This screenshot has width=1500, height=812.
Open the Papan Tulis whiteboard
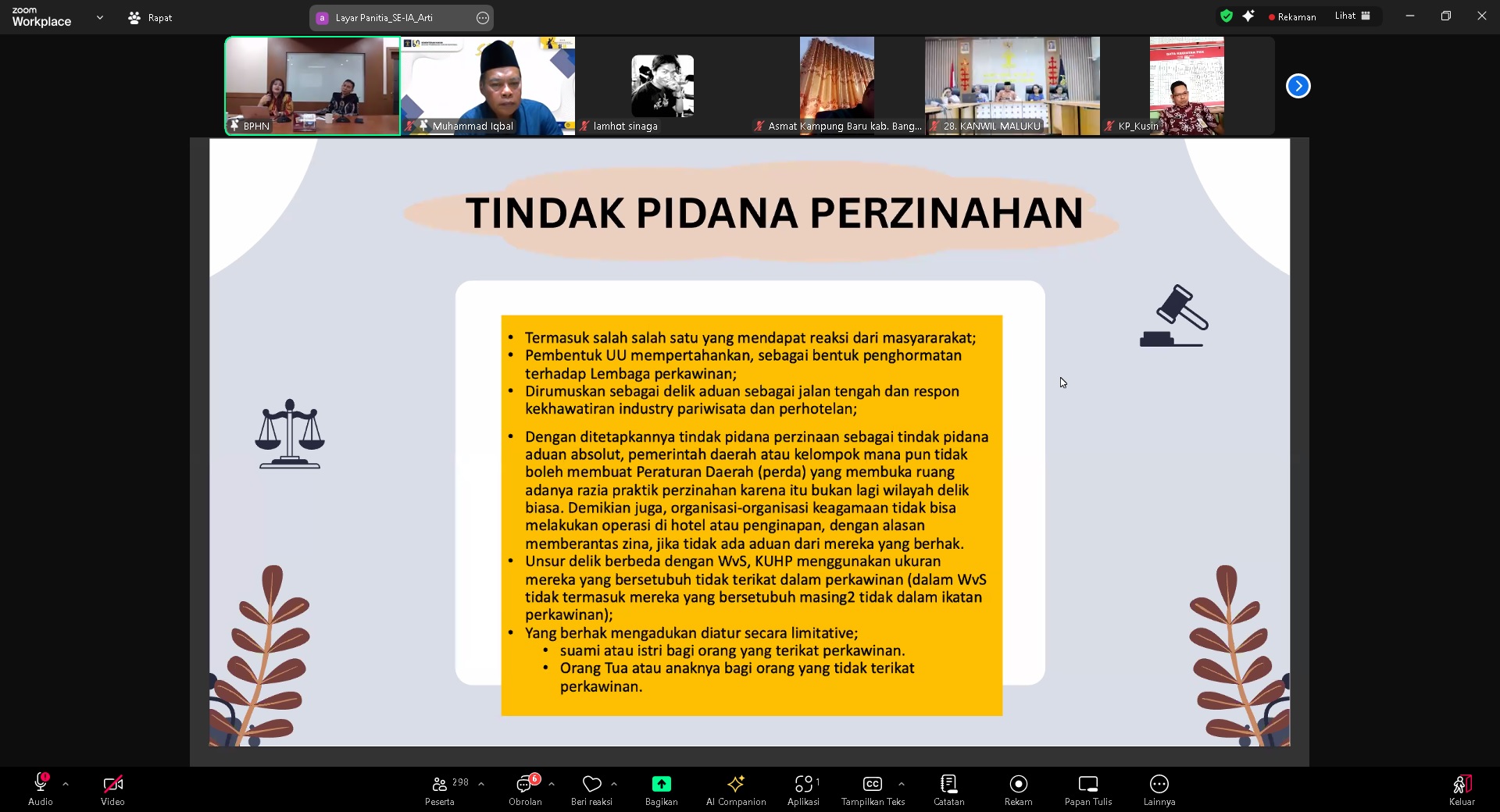point(1087,789)
